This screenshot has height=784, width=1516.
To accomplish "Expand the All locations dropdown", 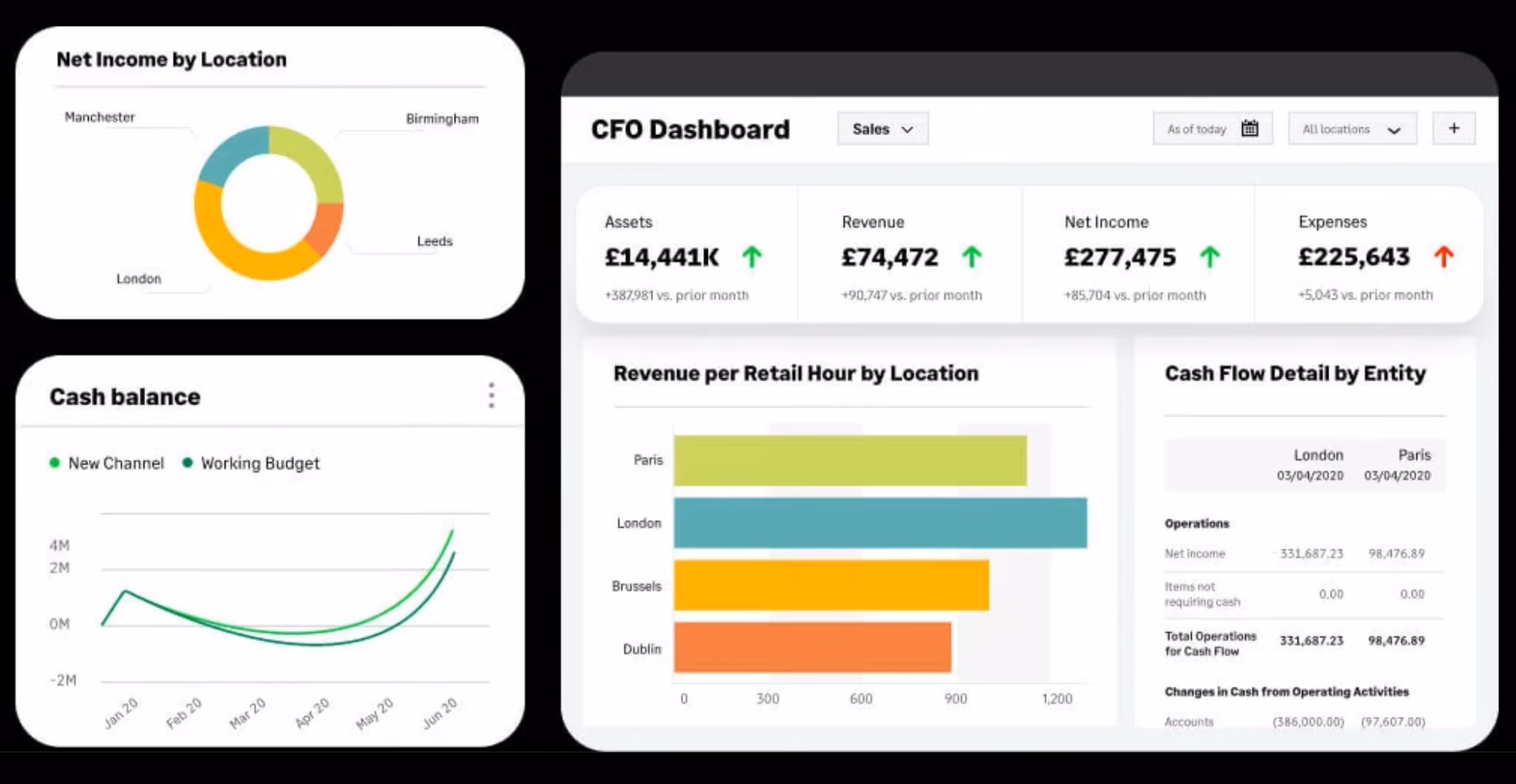I will pyautogui.click(x=1352, y=129).
